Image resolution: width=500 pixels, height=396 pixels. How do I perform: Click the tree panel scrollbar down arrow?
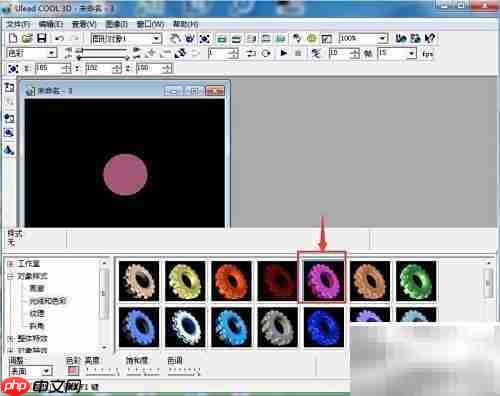pos(104,347)
